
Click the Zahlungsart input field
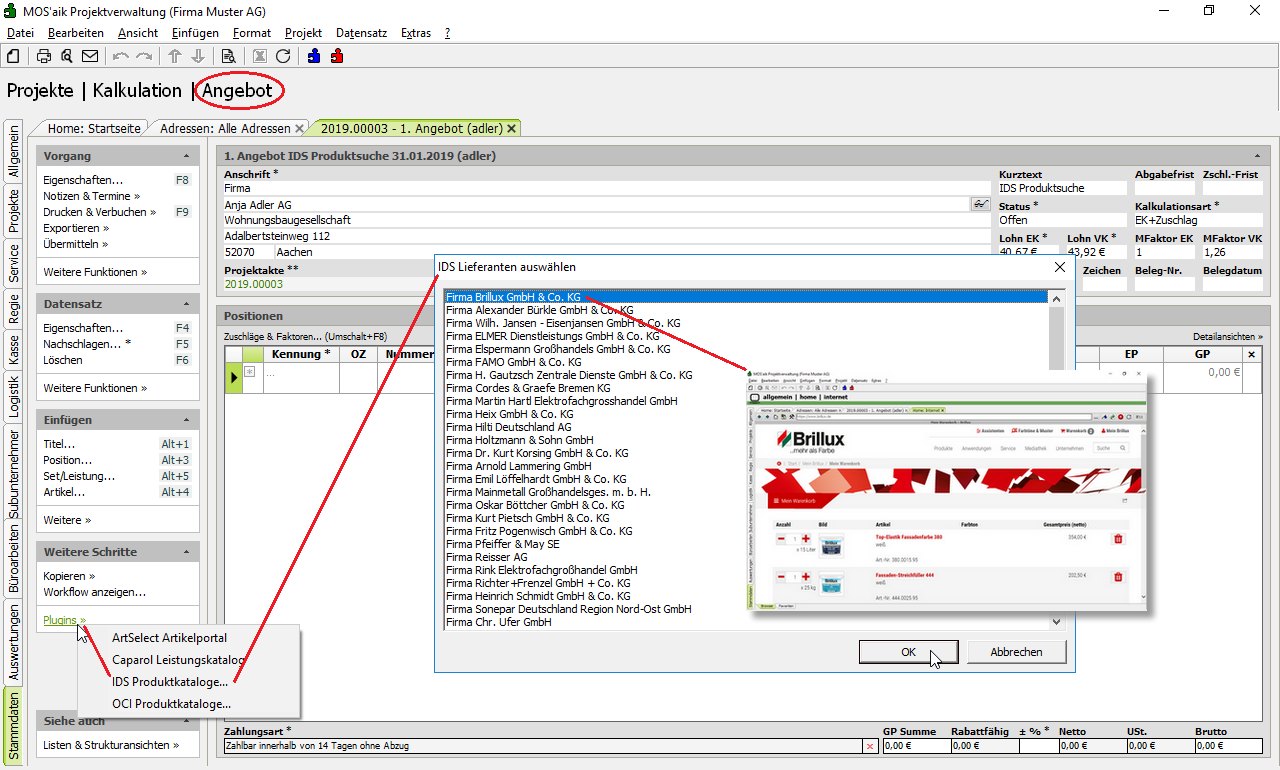[x=543, y=746]
